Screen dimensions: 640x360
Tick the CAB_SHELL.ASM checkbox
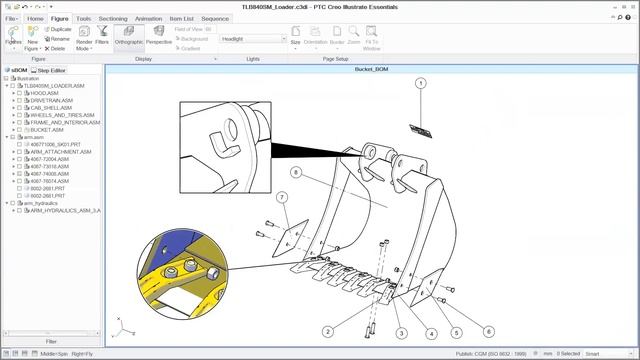point(19,108)
